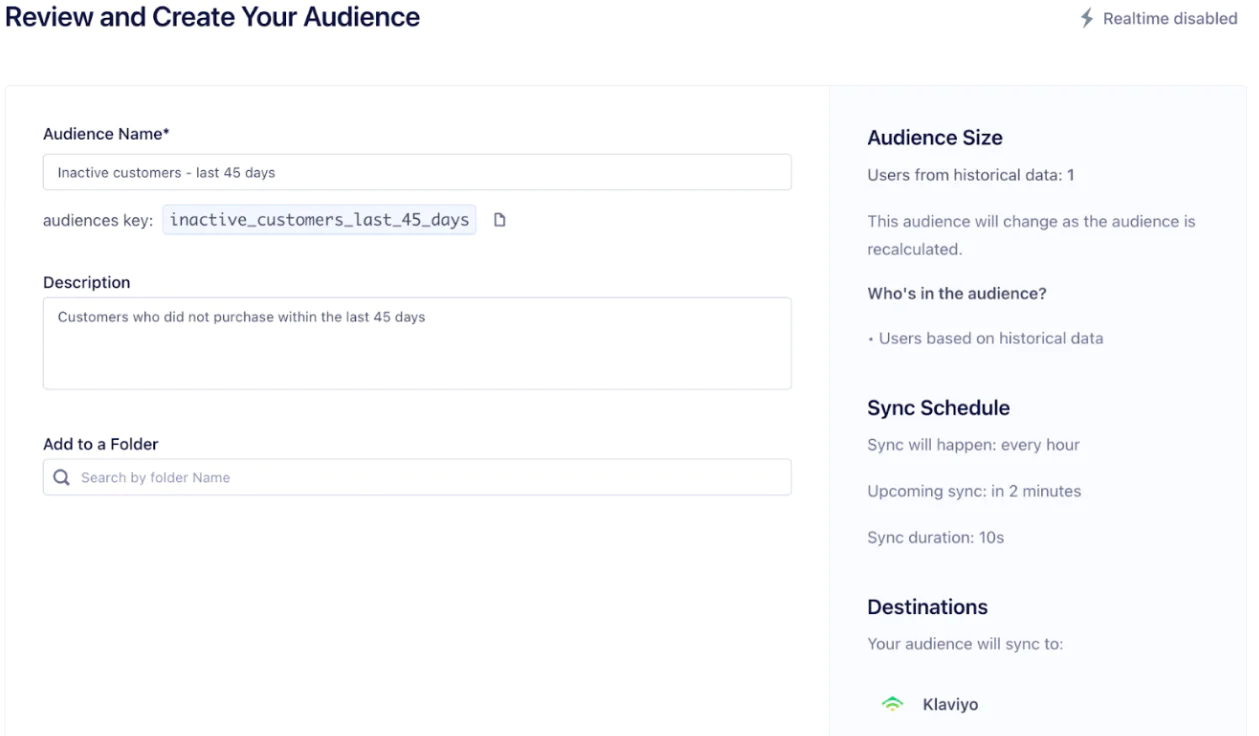Click the Destinations heading

click(x=927, y=607)
